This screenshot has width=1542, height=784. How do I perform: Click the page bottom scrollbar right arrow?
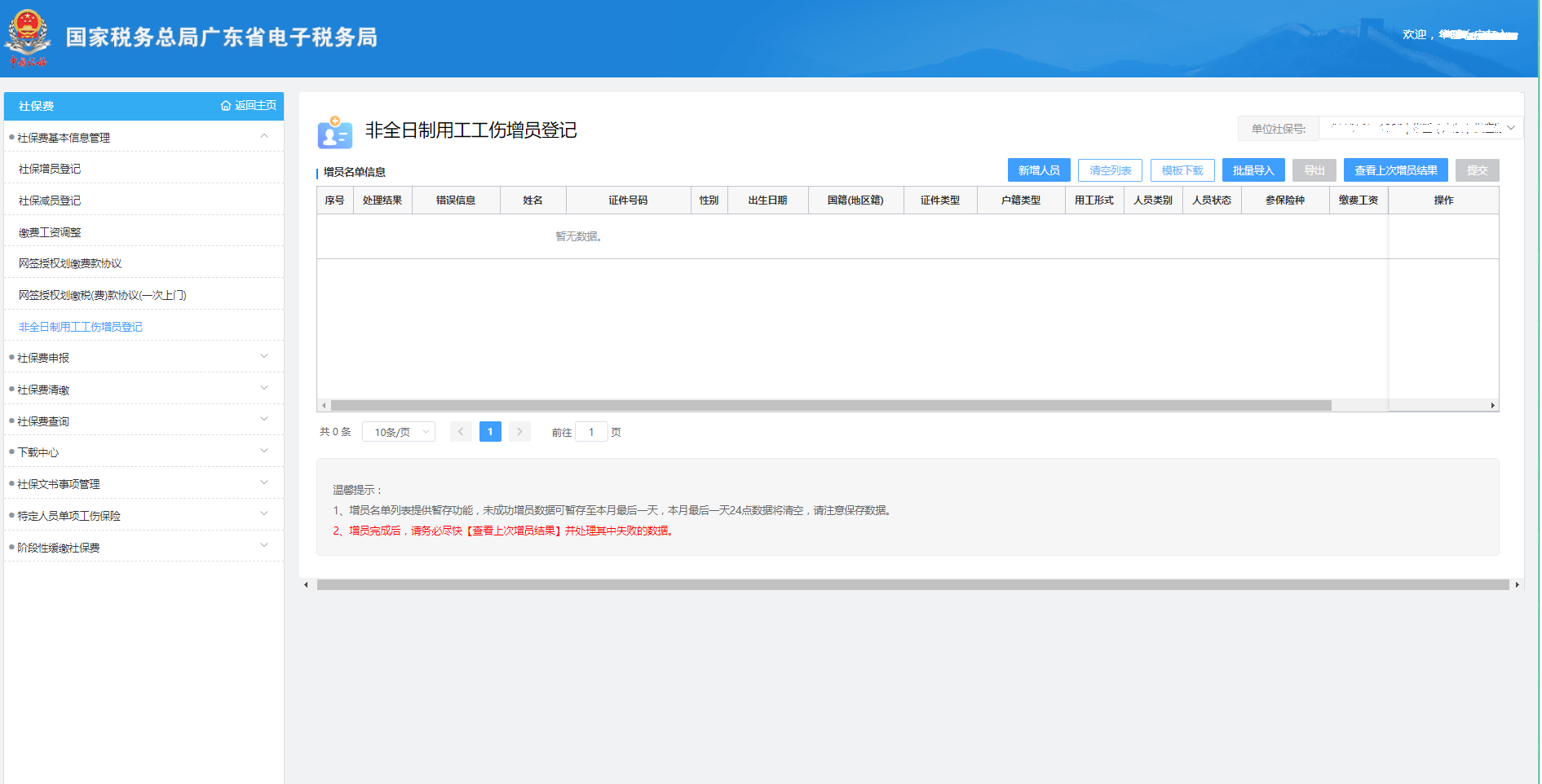[x=1517, y=585]
